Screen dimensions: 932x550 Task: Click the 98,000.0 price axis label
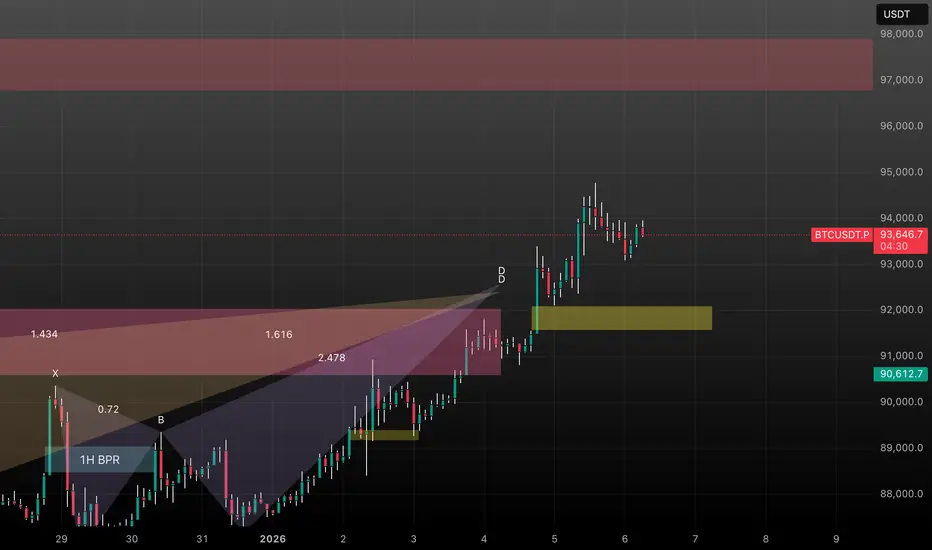pyautogui.click(x=901, y=34)
